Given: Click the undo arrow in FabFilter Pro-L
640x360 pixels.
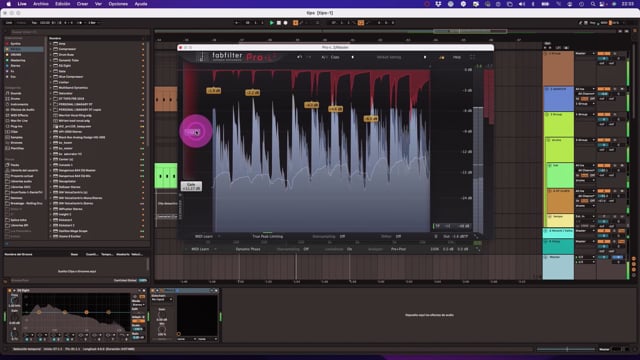Looking at the screenshot, I should click(300, 57).
